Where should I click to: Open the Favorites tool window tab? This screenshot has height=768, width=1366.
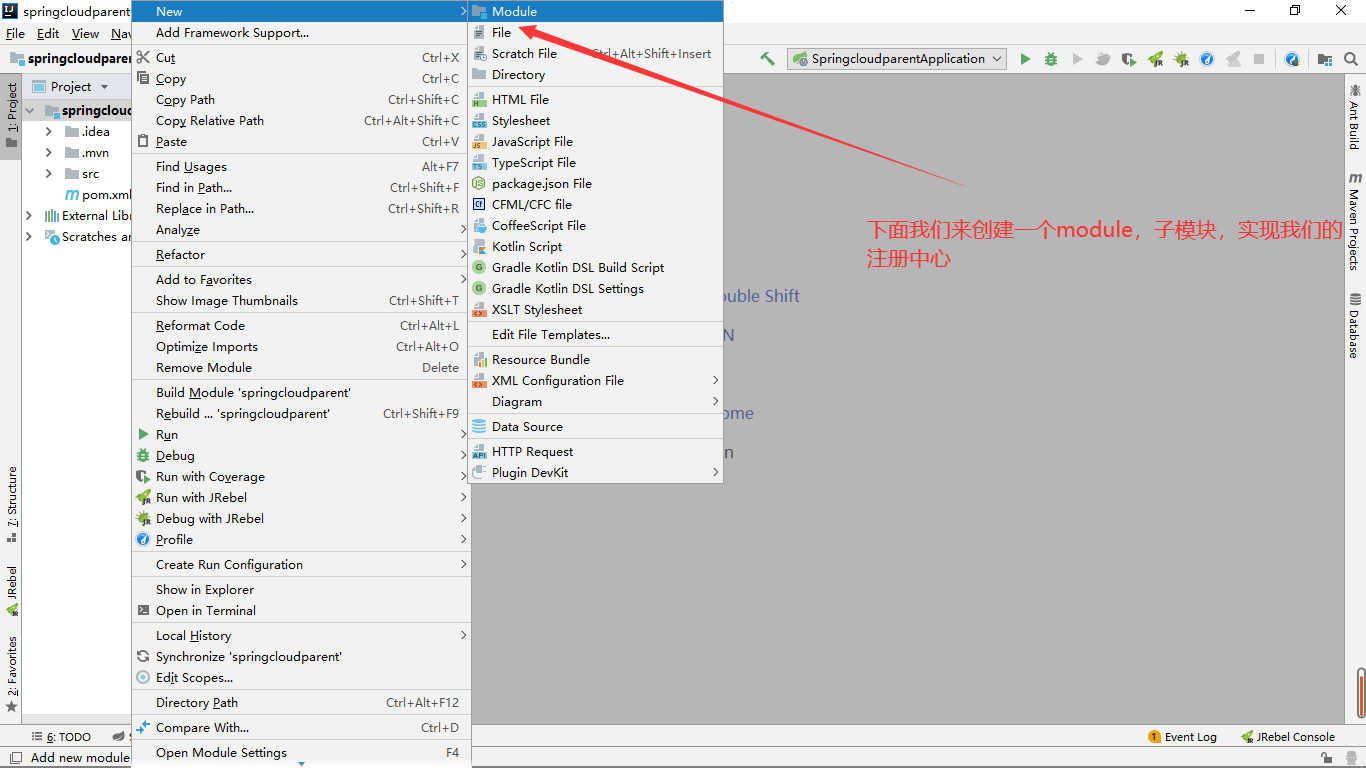[x=11, y=674]
